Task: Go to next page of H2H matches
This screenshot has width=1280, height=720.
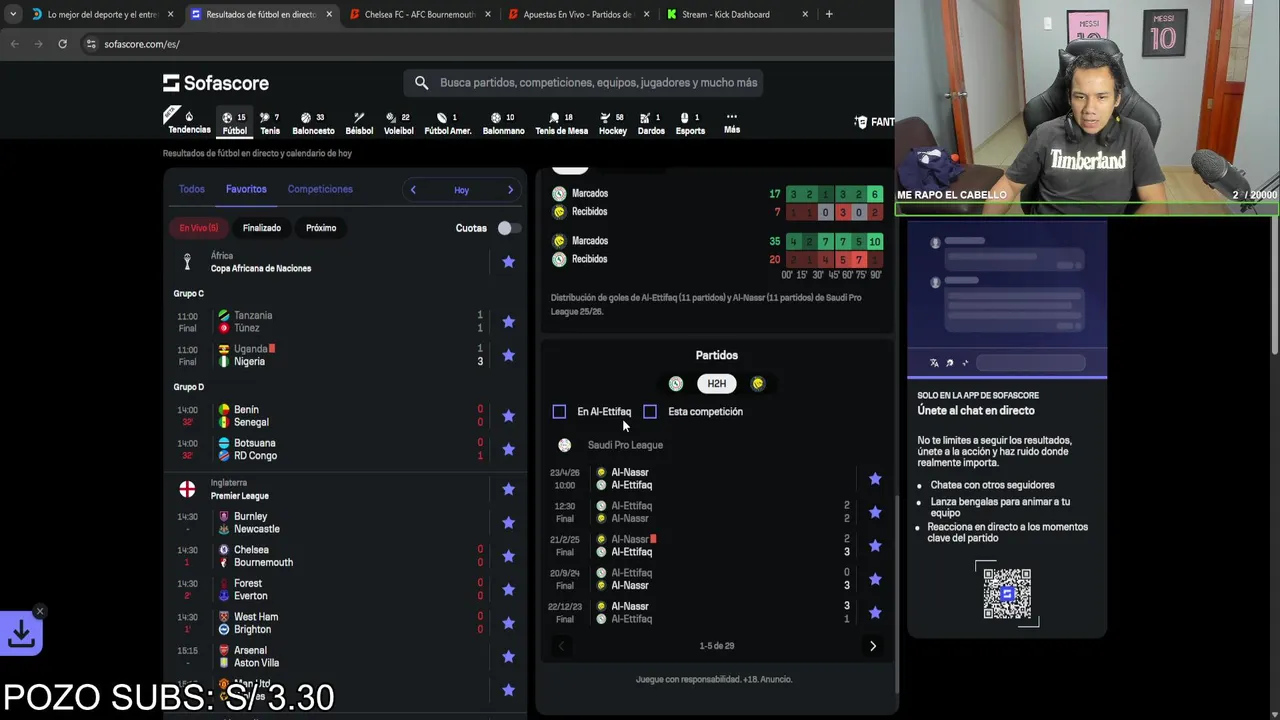Action: click(873, 646)
